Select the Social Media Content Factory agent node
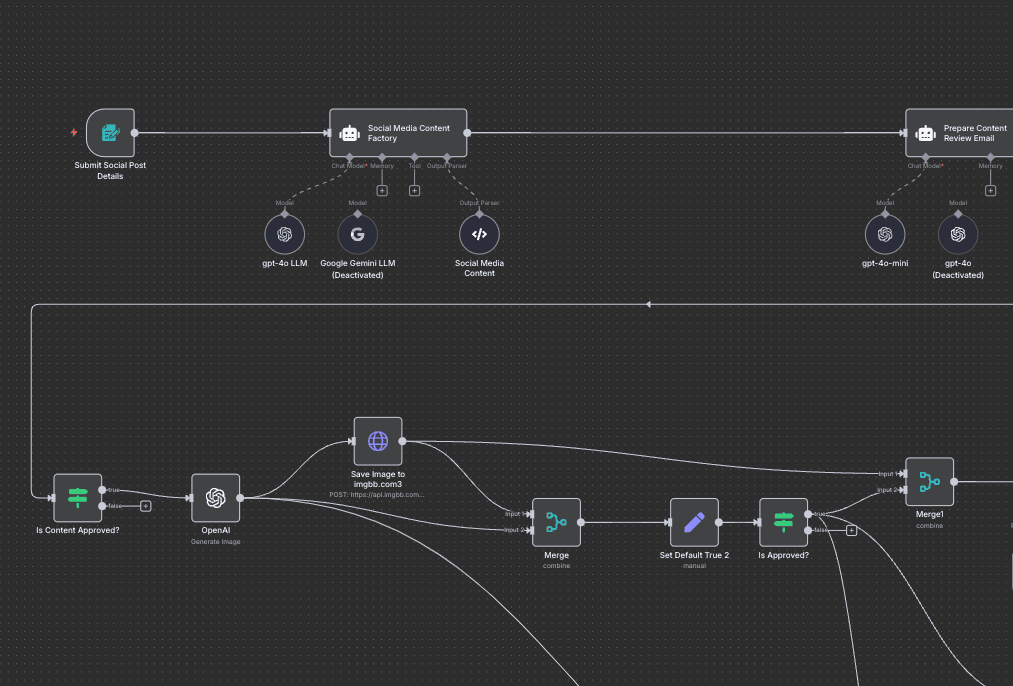Image resolution: width=1013 pixels, height=686 pixels. point(397,131)
